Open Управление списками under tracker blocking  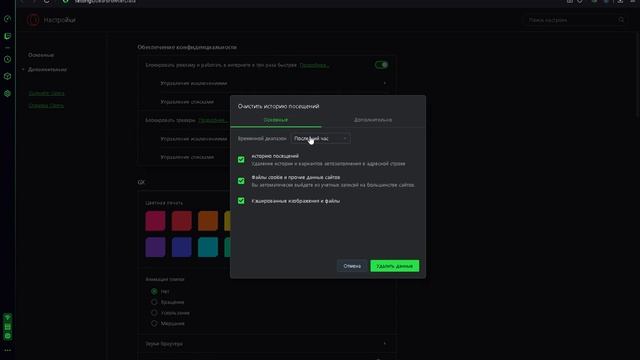click(x=187, y=157)
